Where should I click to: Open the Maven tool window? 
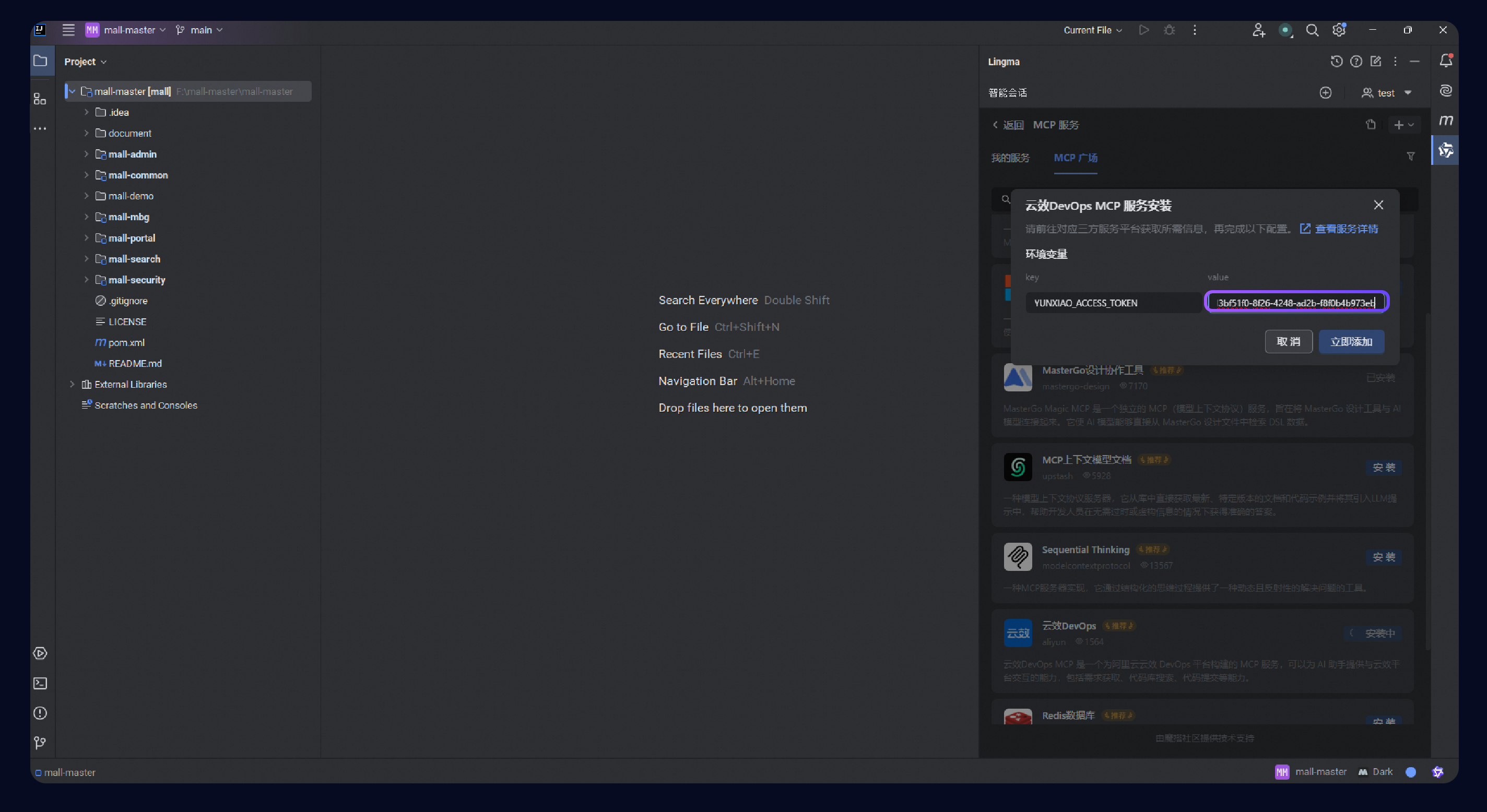1445,121
